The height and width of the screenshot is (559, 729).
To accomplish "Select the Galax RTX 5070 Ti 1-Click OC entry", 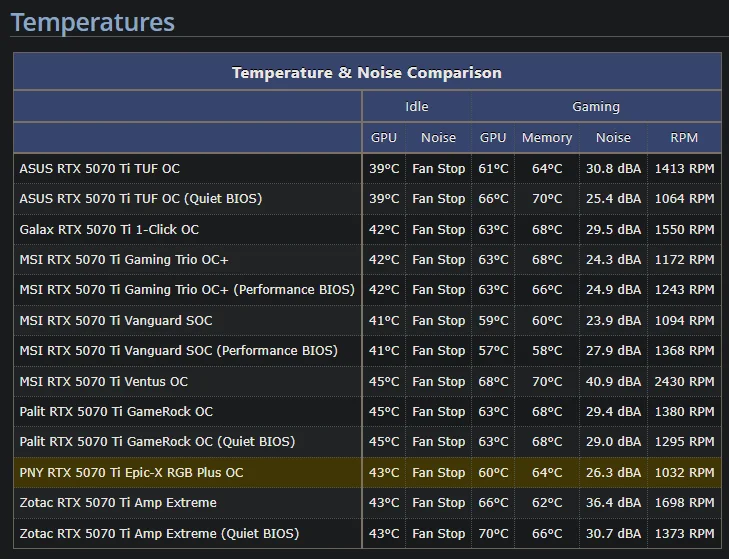I will click(x=109, y=230).
